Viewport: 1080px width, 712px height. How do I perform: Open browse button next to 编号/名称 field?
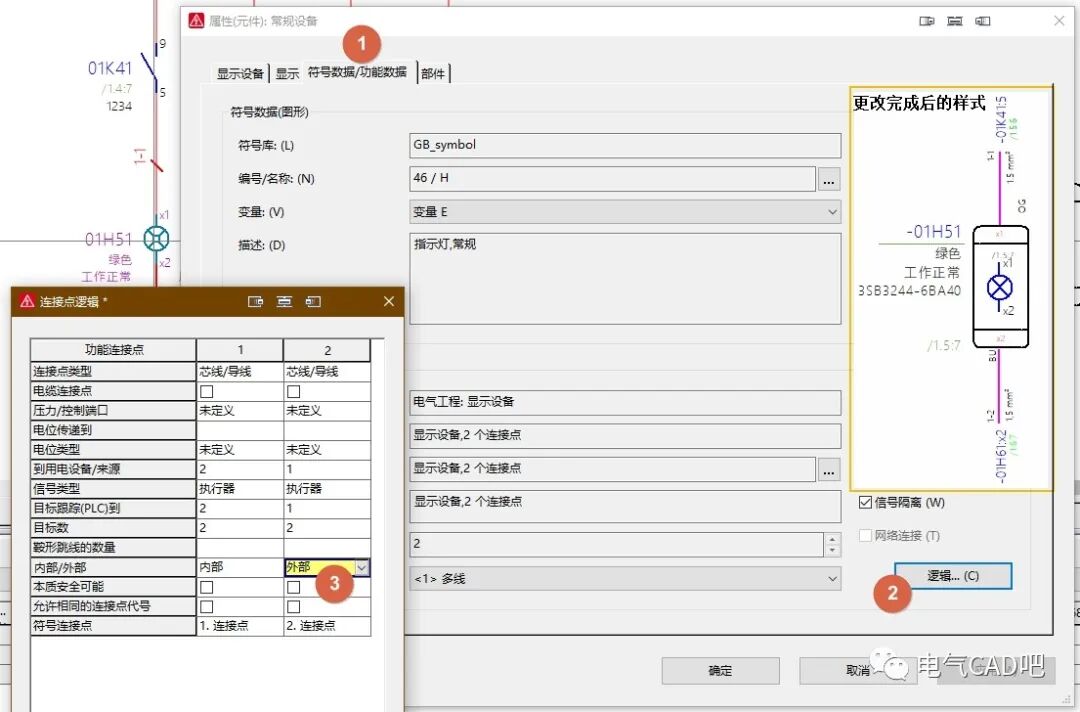tap(829, 179)
